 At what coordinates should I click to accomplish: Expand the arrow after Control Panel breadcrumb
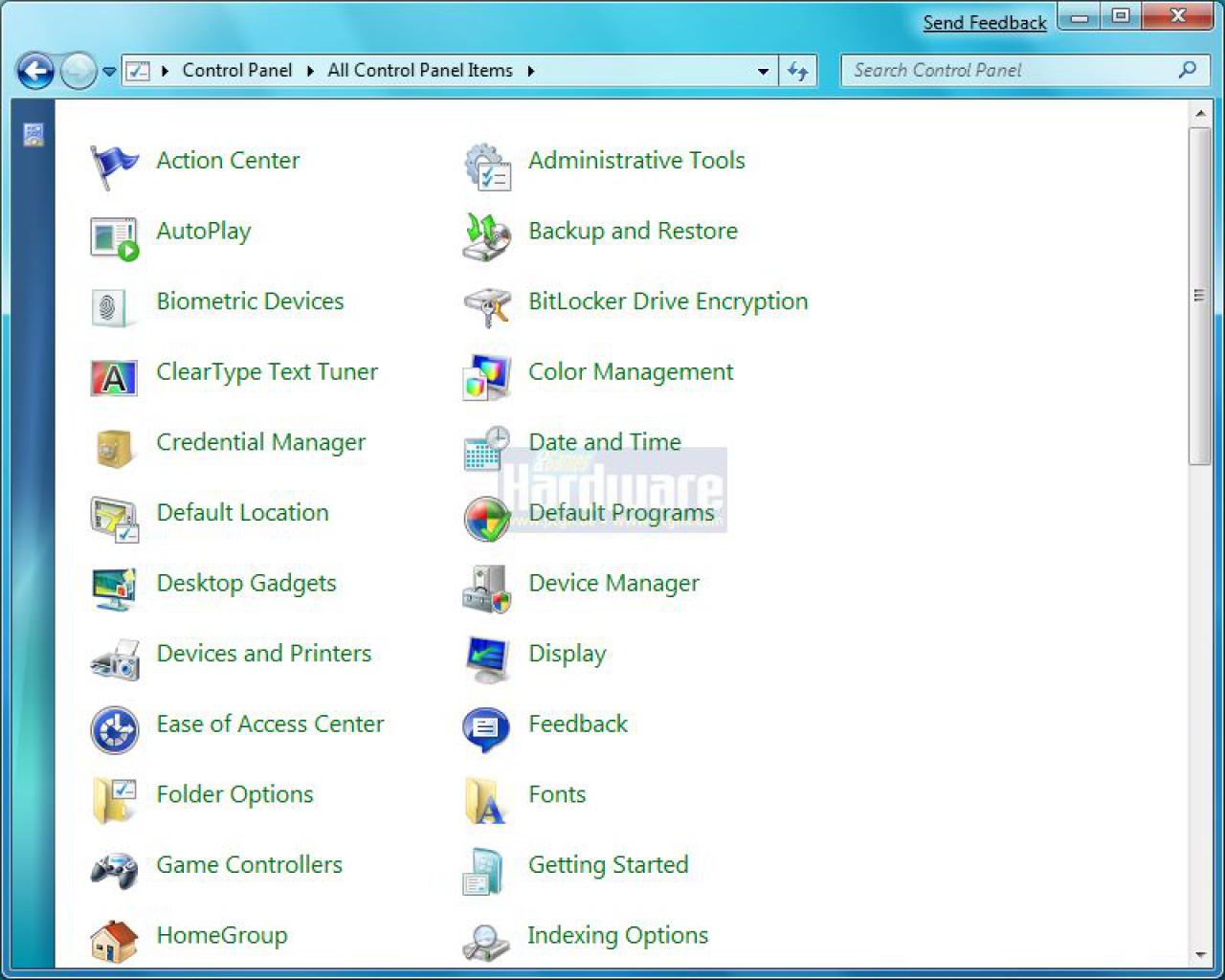(x=310, y=71)
